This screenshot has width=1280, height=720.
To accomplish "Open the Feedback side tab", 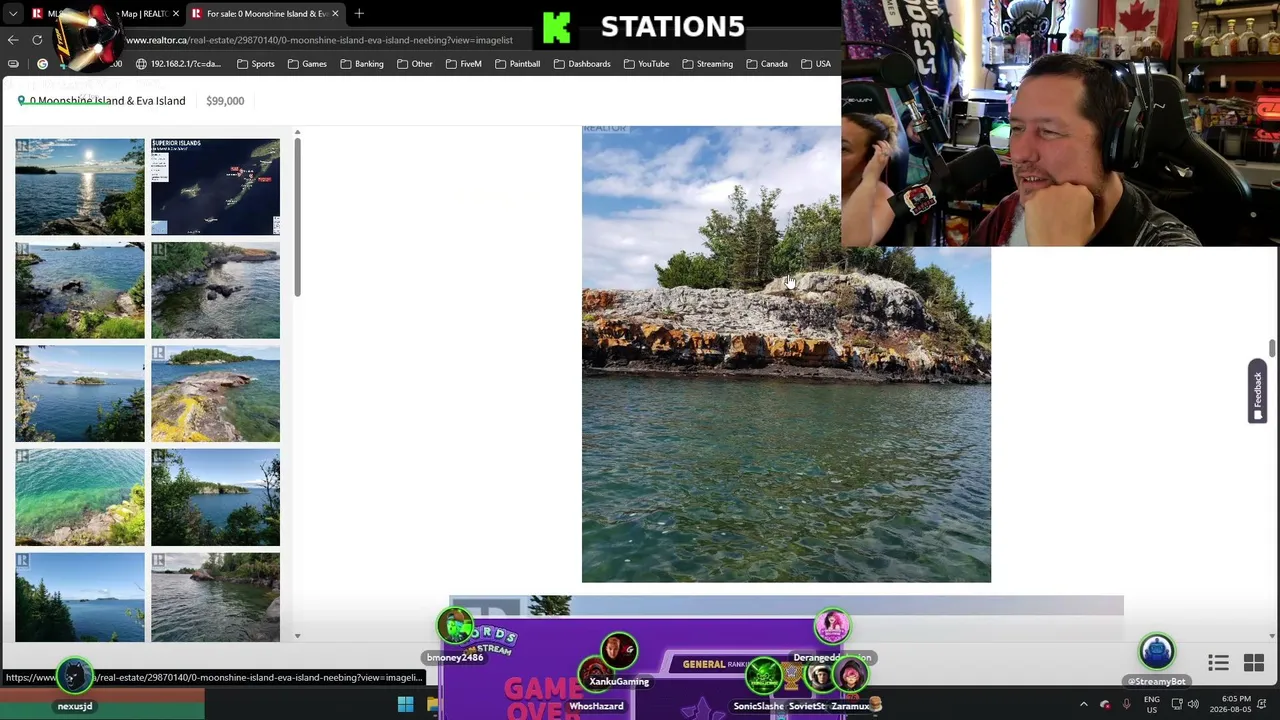I will [x=1258, y=391].
